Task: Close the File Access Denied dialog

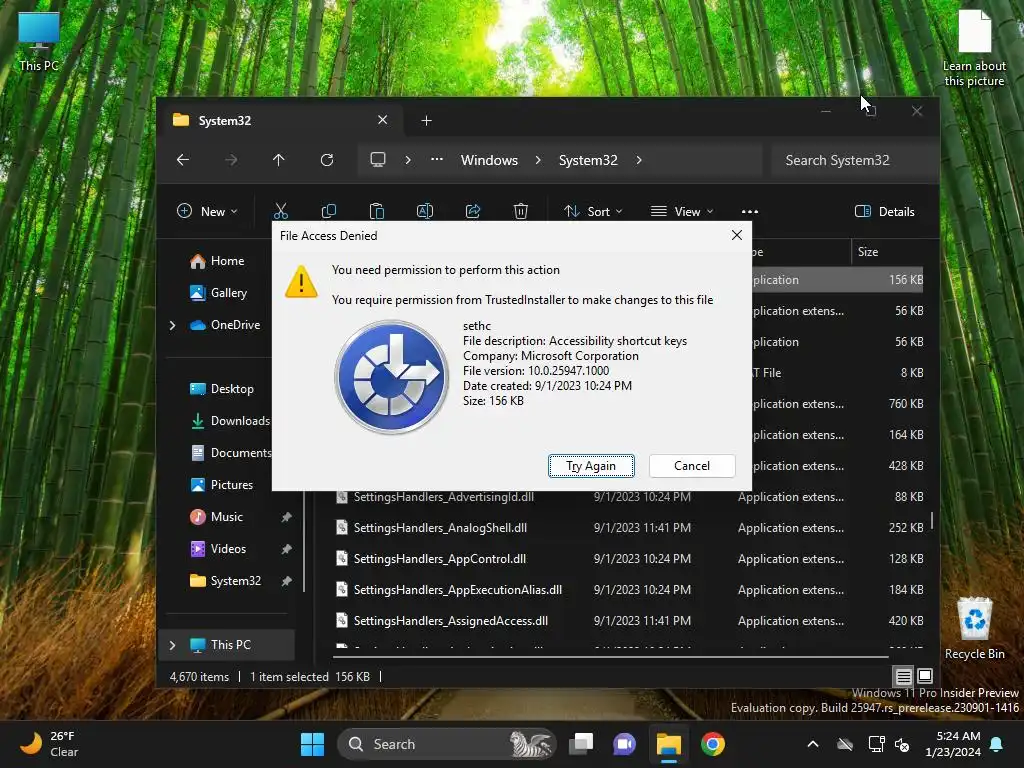Action: tap(737, 235)
